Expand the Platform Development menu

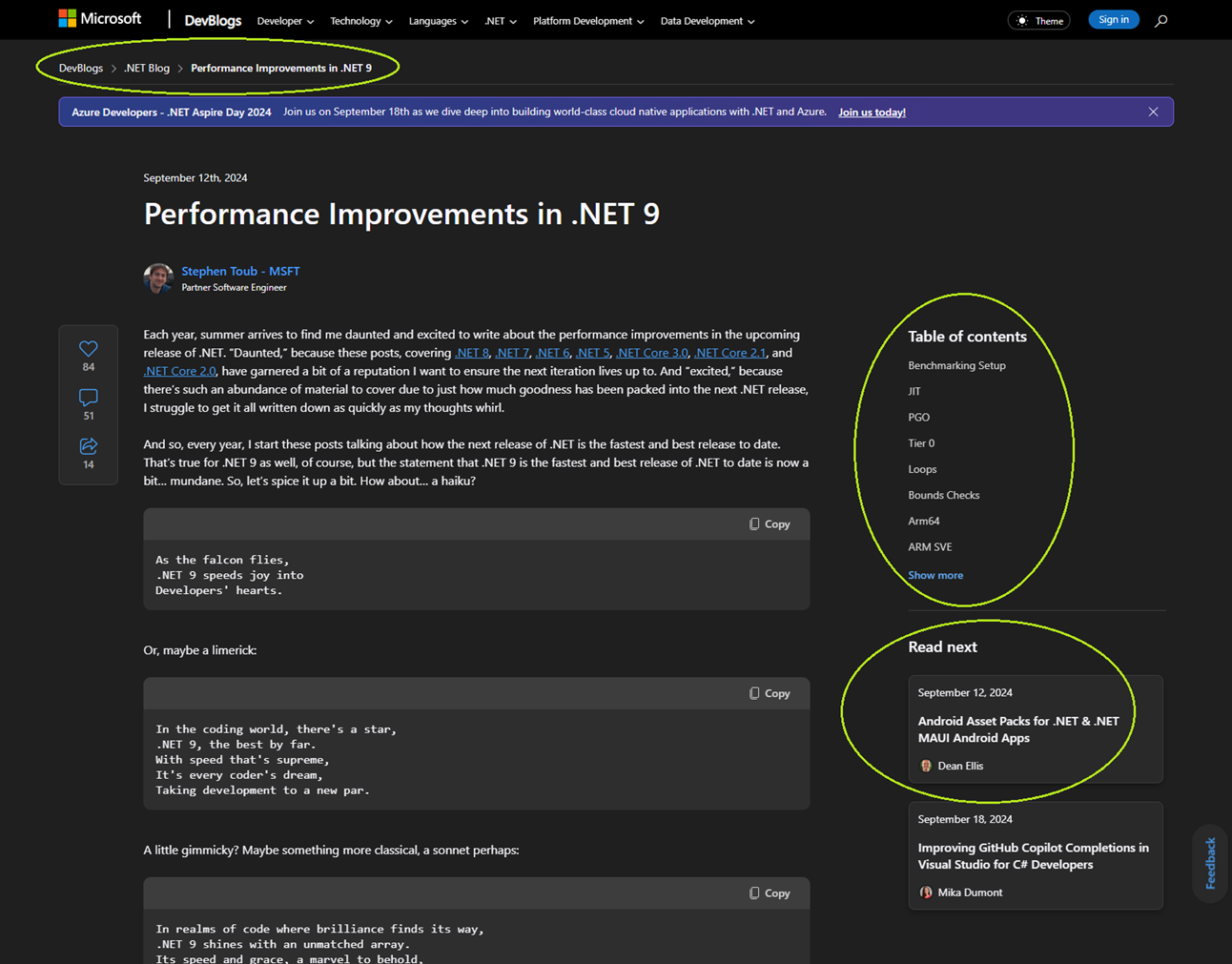587,20
